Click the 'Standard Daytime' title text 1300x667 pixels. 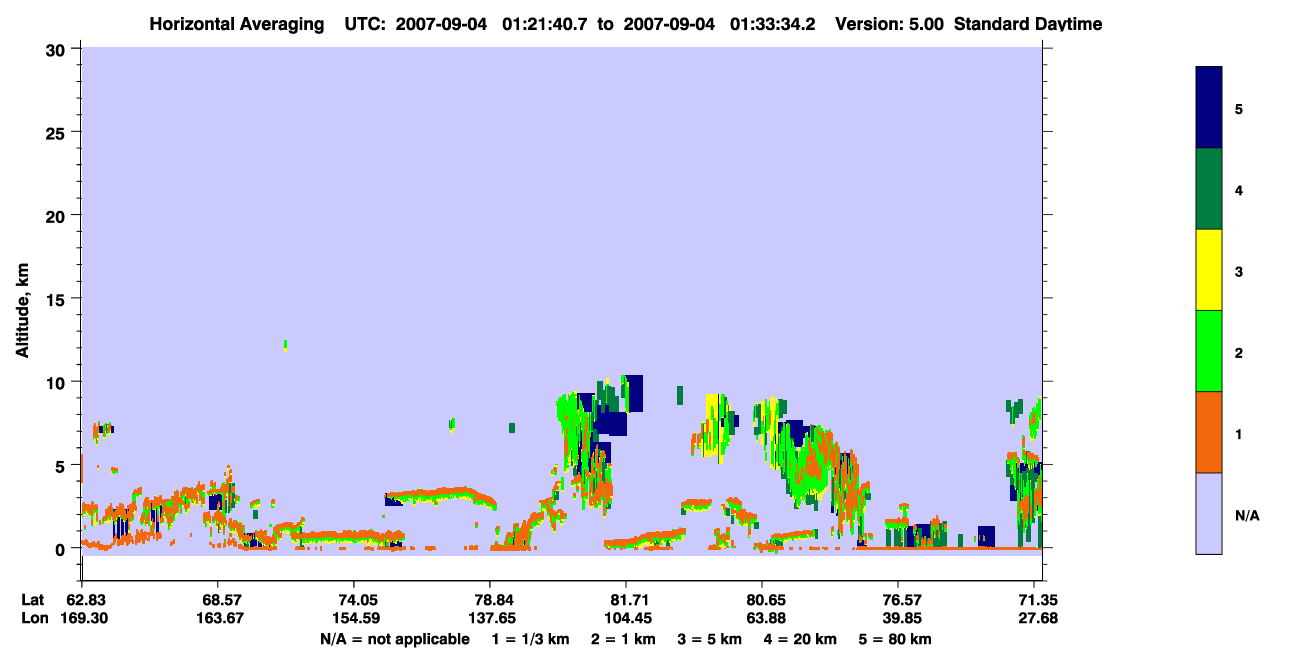click(x=1028, y=24)
